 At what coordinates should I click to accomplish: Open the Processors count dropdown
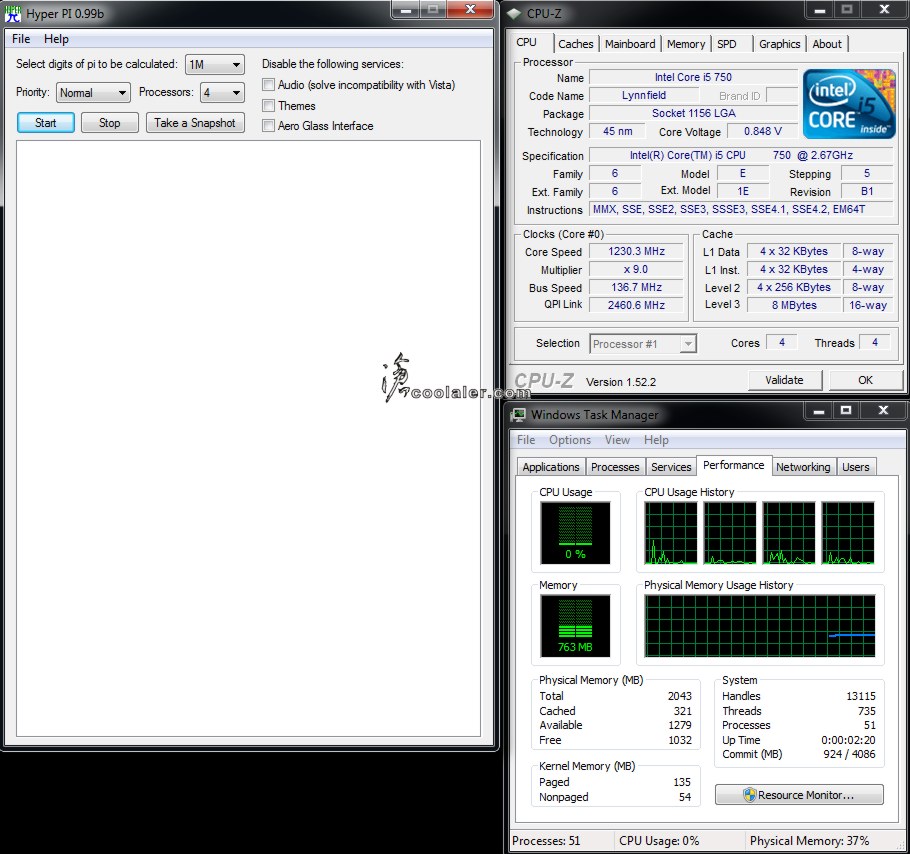pyautogui.click(x=222, y=92)
